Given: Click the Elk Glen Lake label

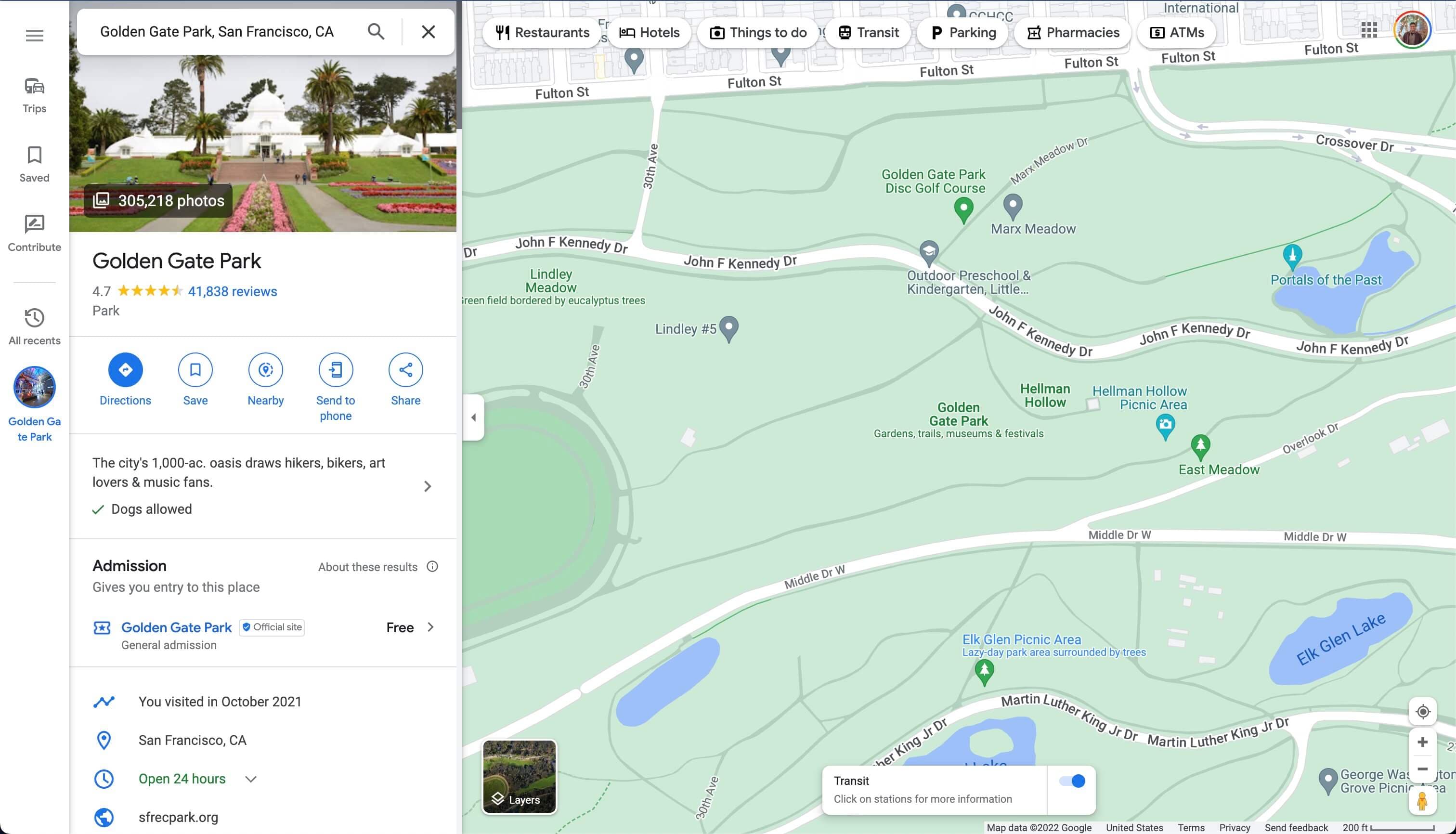Looking at the screenshot, I should (1340, 639).
